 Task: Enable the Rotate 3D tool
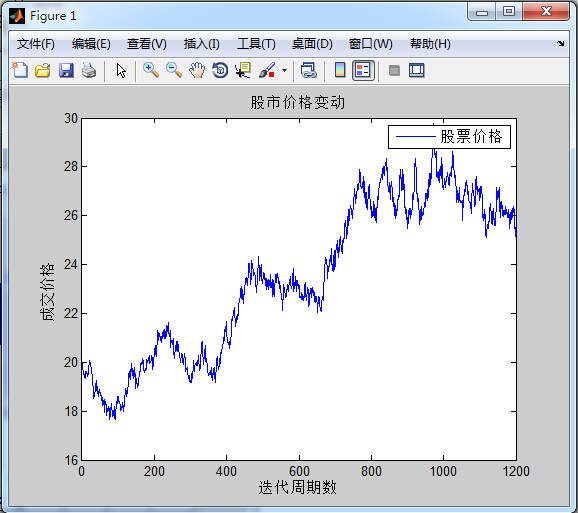[220, 70]
